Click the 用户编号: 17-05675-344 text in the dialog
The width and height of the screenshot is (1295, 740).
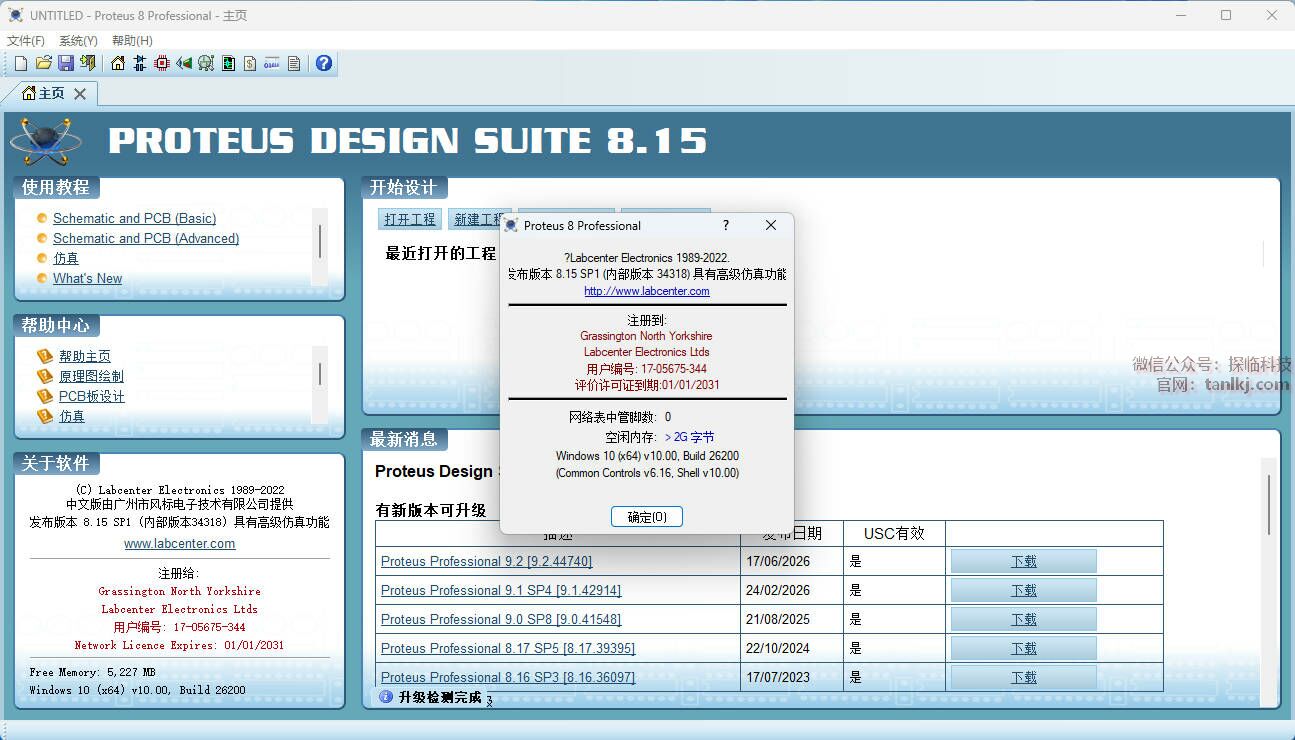pos(647,368)
